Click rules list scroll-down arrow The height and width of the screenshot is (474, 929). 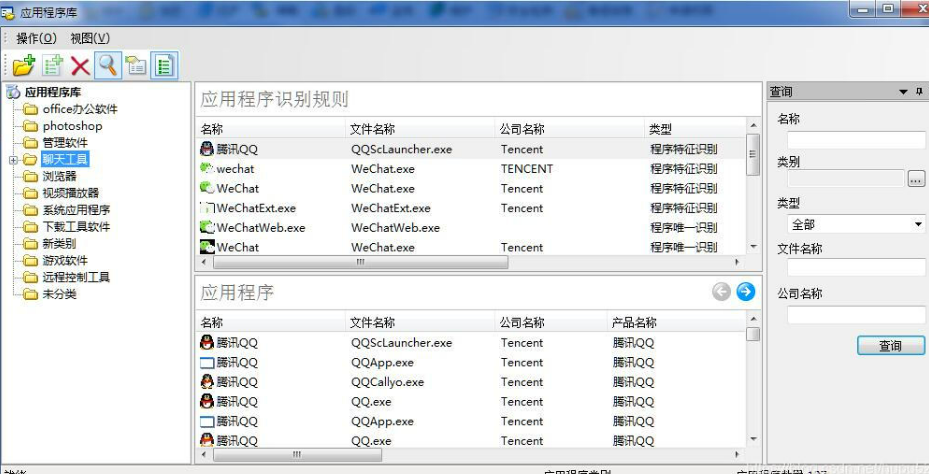click(x=753, y=246)
